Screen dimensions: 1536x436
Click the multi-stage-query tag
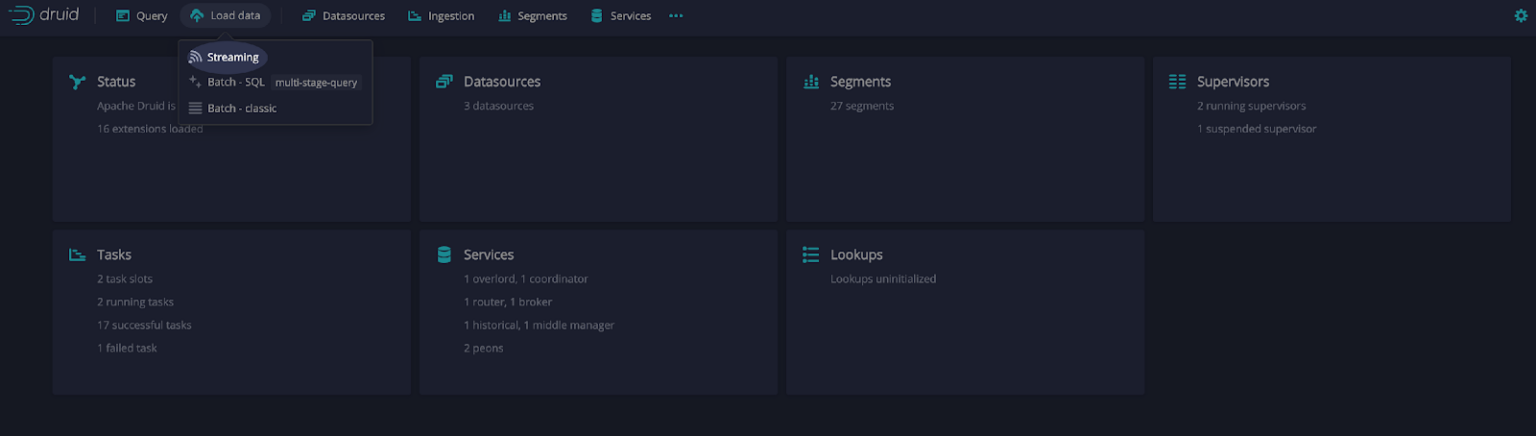point(316,83)
